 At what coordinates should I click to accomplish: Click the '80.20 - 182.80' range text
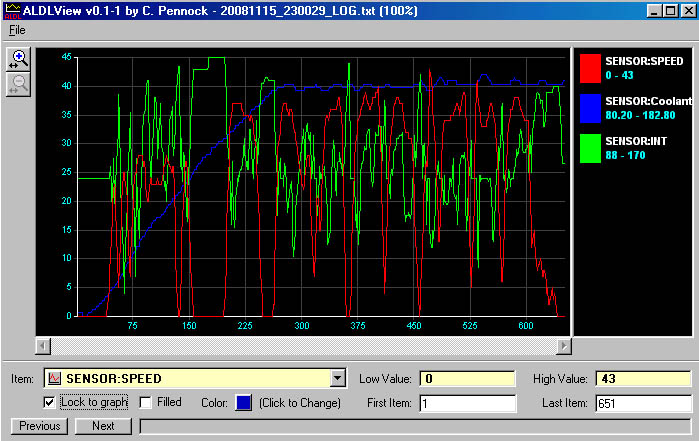(x=640, y=115)
